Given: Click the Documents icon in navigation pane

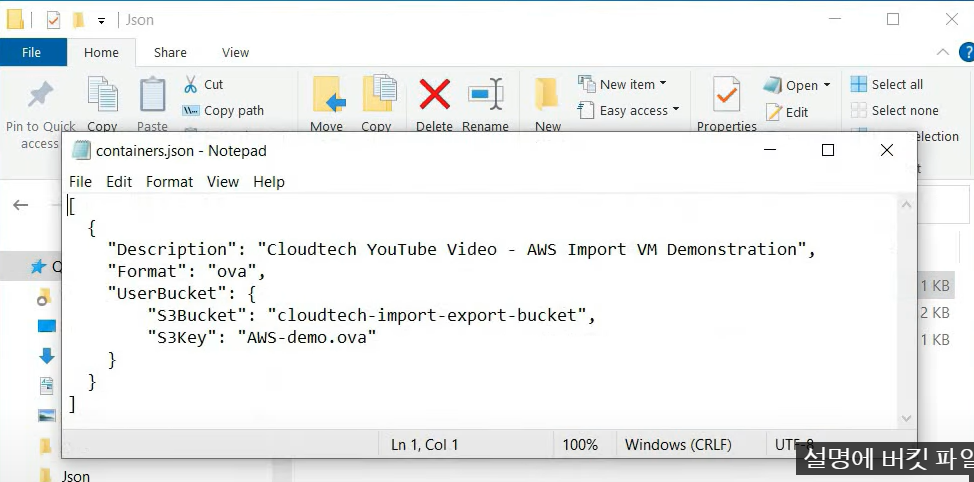Looking at the screenshot, I should coord(47,386).
